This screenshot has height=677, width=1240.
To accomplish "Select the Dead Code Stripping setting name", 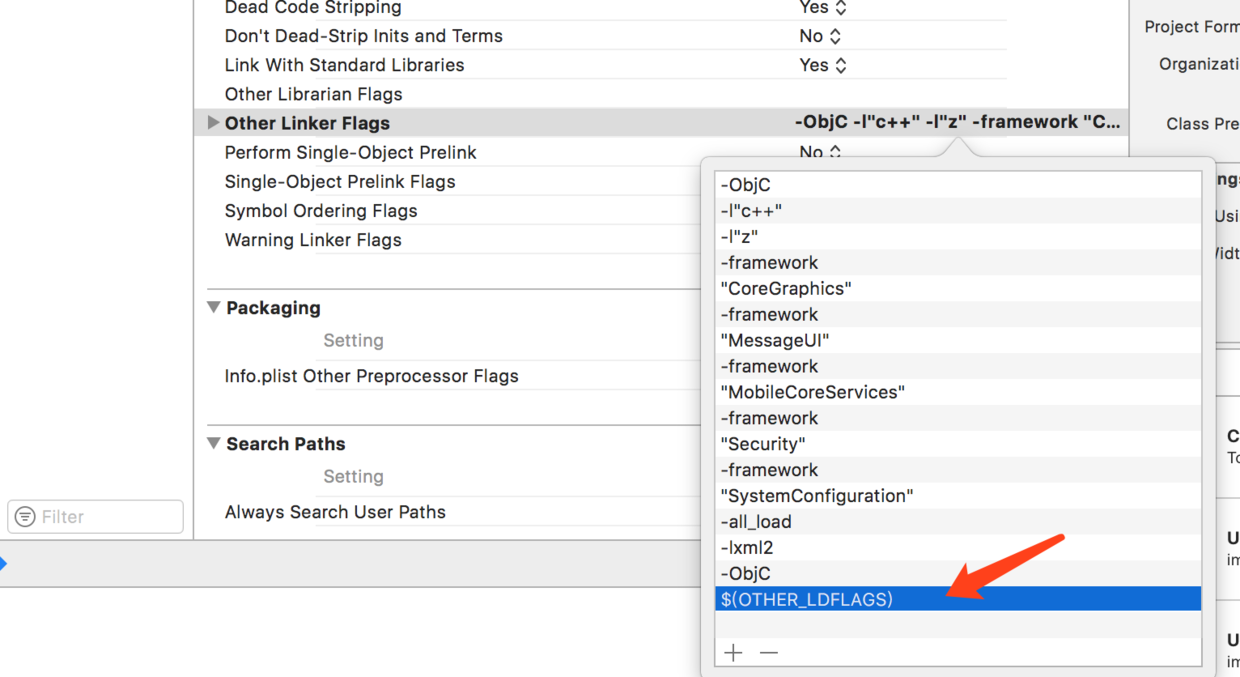I will point(313,8).
